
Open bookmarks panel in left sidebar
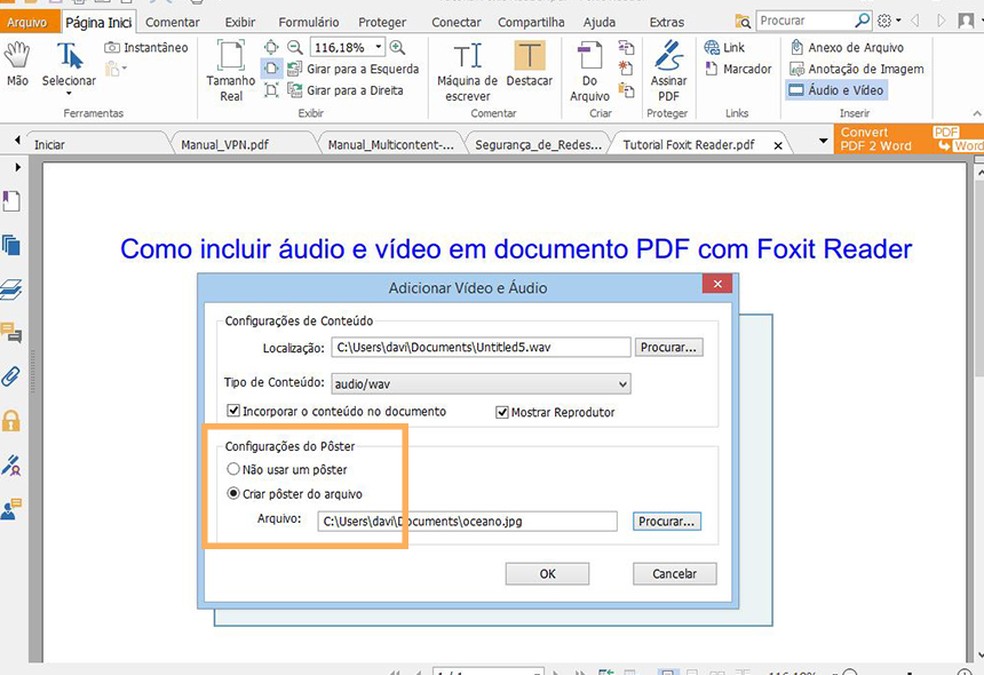[x=11, y=201]
